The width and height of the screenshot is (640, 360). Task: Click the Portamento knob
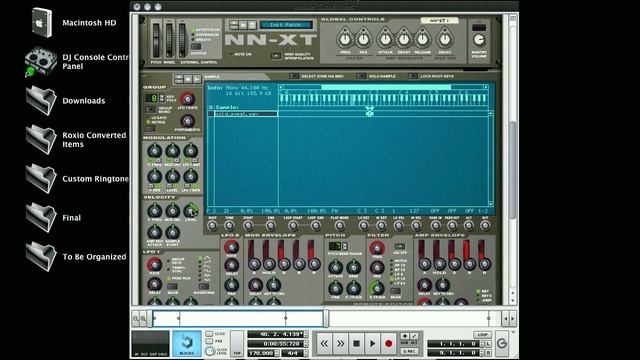(187, 121)
